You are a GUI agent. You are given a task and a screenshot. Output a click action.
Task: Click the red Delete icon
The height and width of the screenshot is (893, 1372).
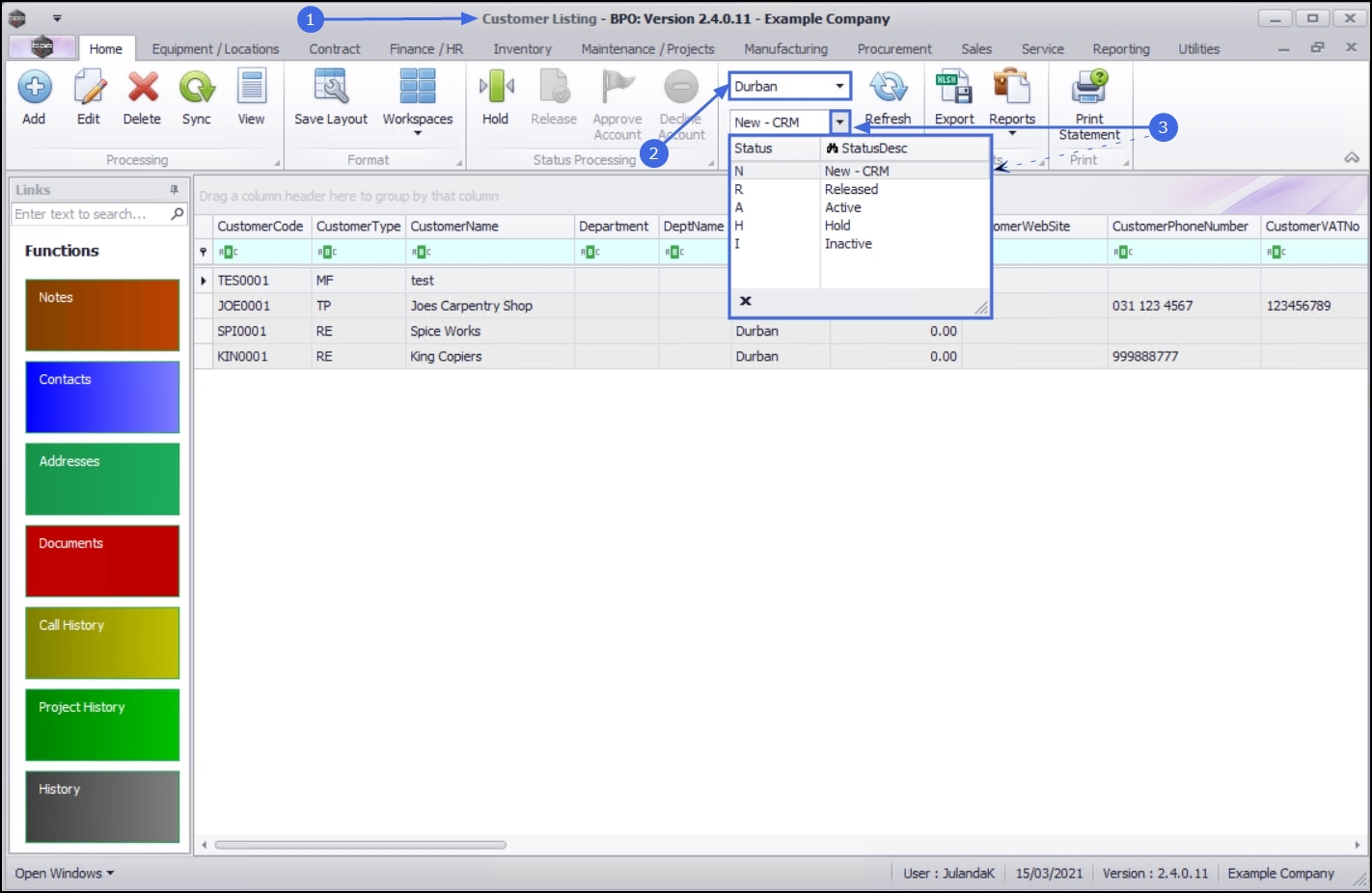click(x=143, y=88)
